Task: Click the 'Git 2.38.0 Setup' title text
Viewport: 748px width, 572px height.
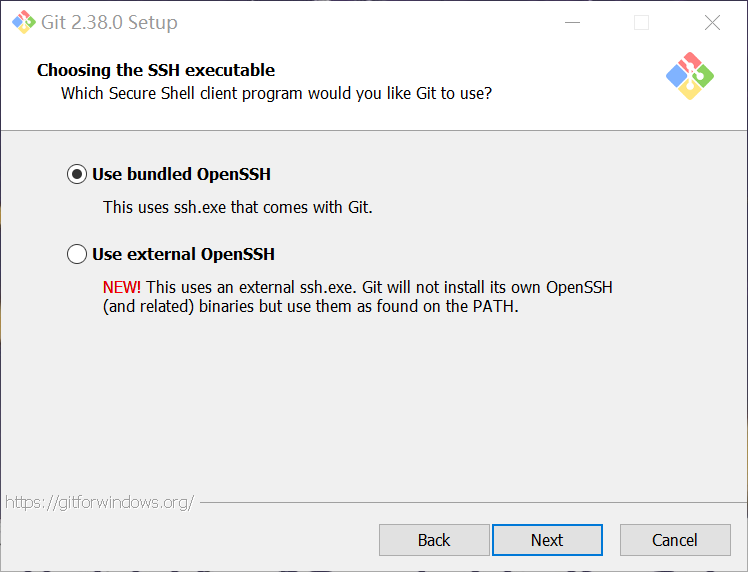Action: 109,22
